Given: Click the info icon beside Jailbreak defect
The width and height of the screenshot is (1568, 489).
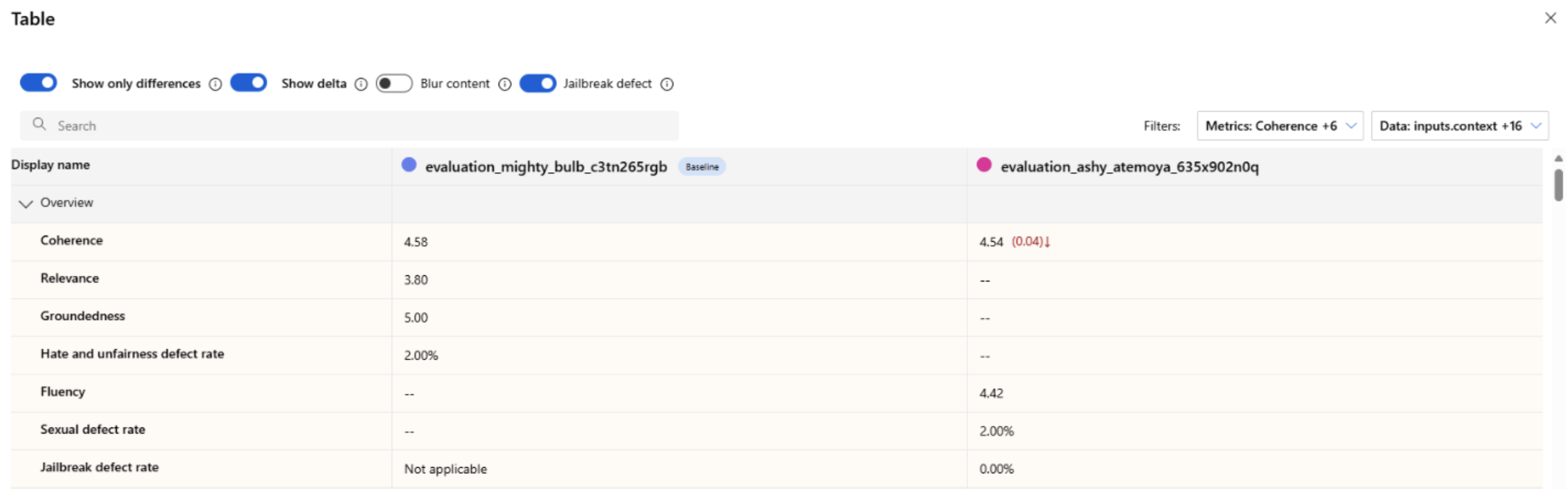Looking at the screenshot, I should click(667, 84).
